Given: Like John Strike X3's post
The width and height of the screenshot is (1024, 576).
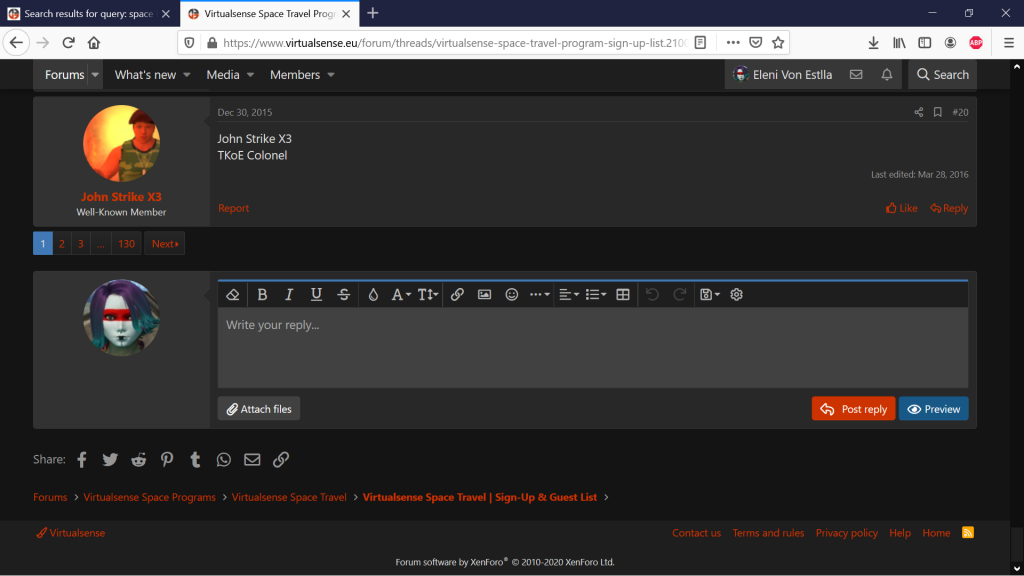Looking at the screenshot, I should point(901,208).
